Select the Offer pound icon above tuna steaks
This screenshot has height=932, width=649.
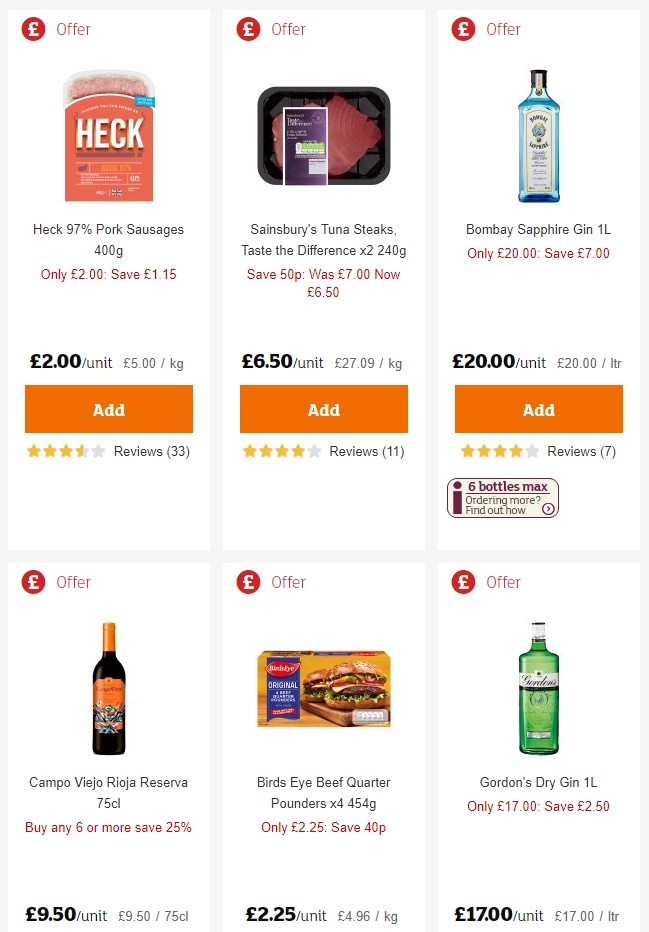[247, 29]
